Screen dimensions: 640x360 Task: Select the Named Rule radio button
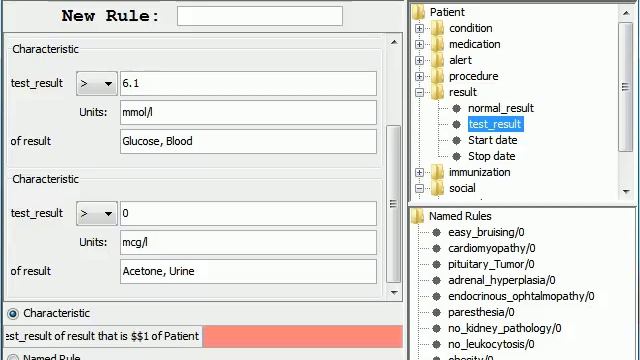(x=13, y=358)
